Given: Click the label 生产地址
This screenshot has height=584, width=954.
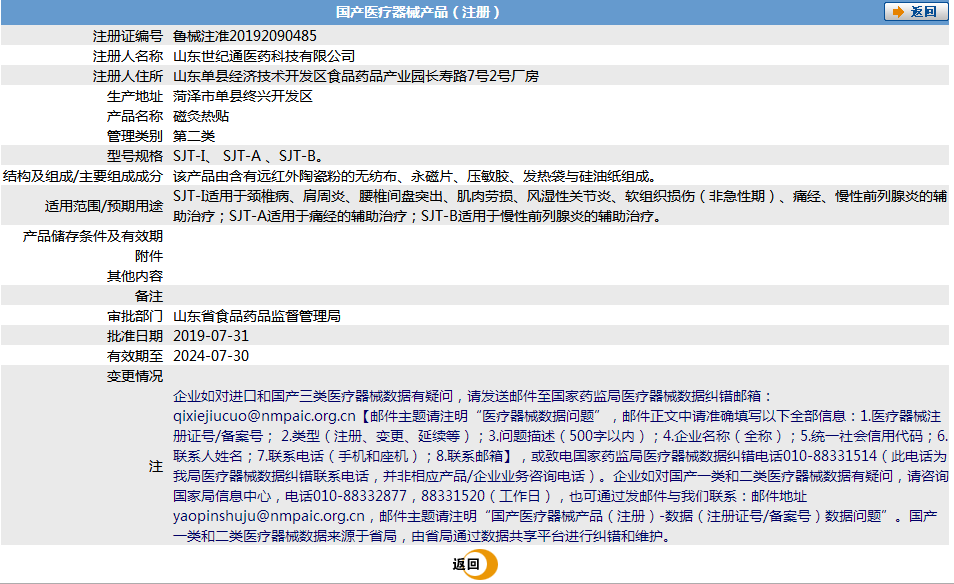Looking at the screenshot, I should tap(135, 96).
